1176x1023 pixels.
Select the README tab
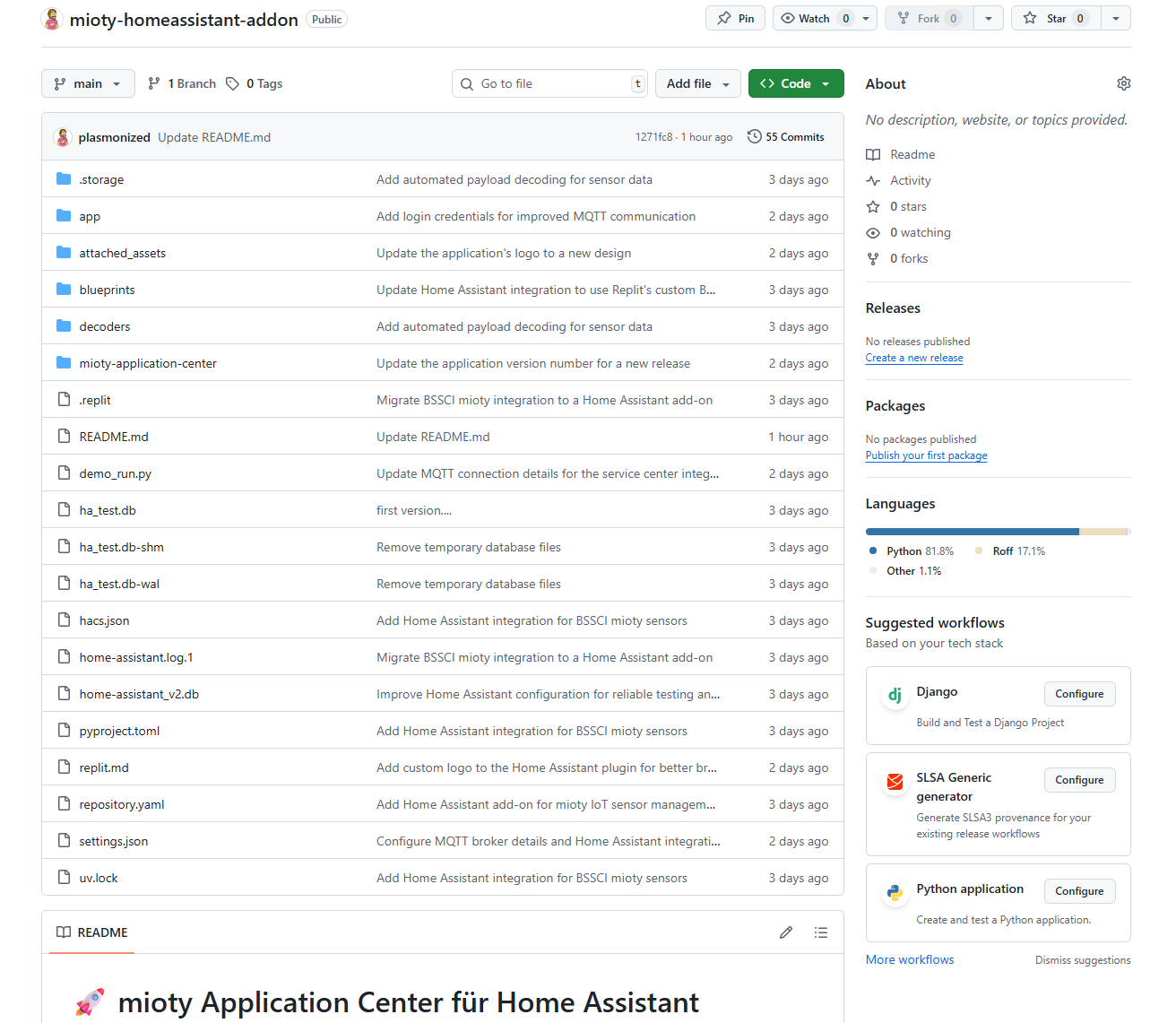92,932
